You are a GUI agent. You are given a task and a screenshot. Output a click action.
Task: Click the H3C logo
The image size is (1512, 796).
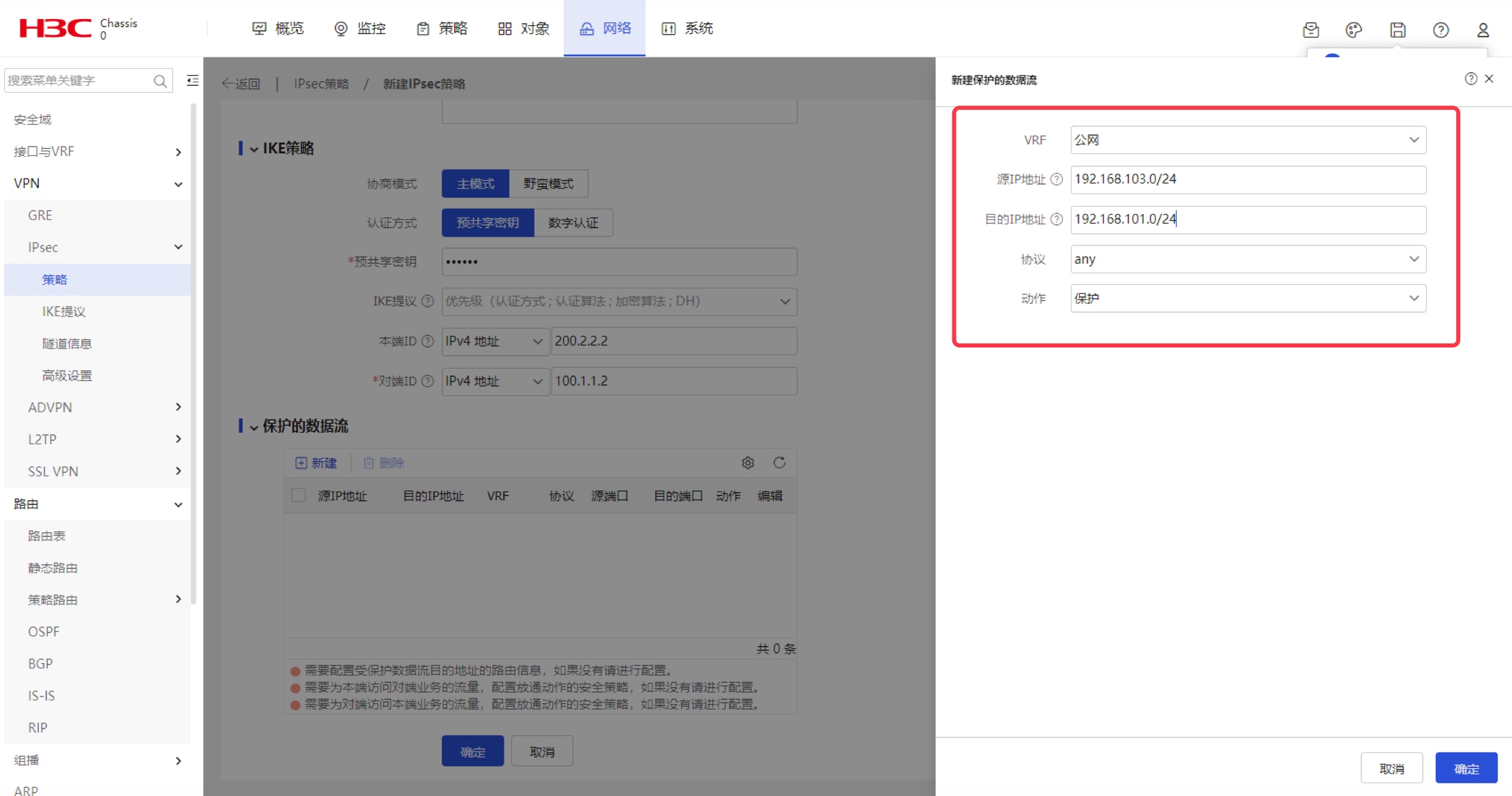click(55, 28)
